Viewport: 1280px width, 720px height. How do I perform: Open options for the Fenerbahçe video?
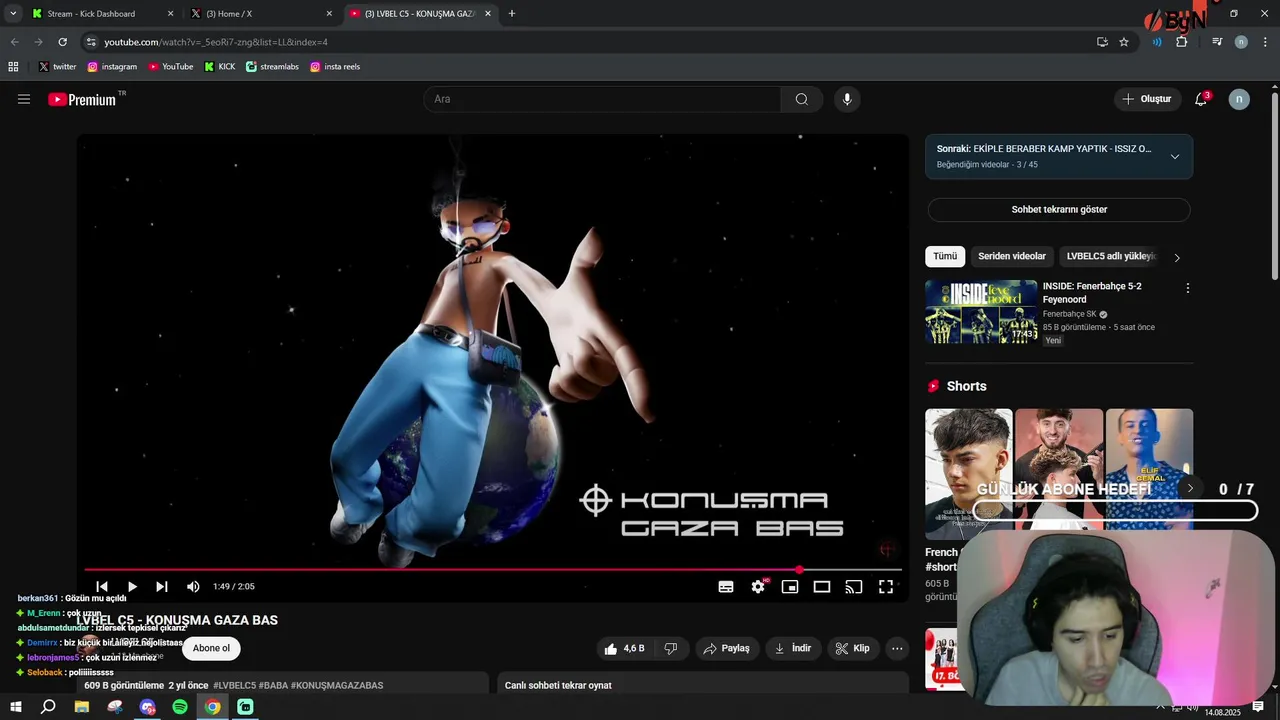point(1188,288)
